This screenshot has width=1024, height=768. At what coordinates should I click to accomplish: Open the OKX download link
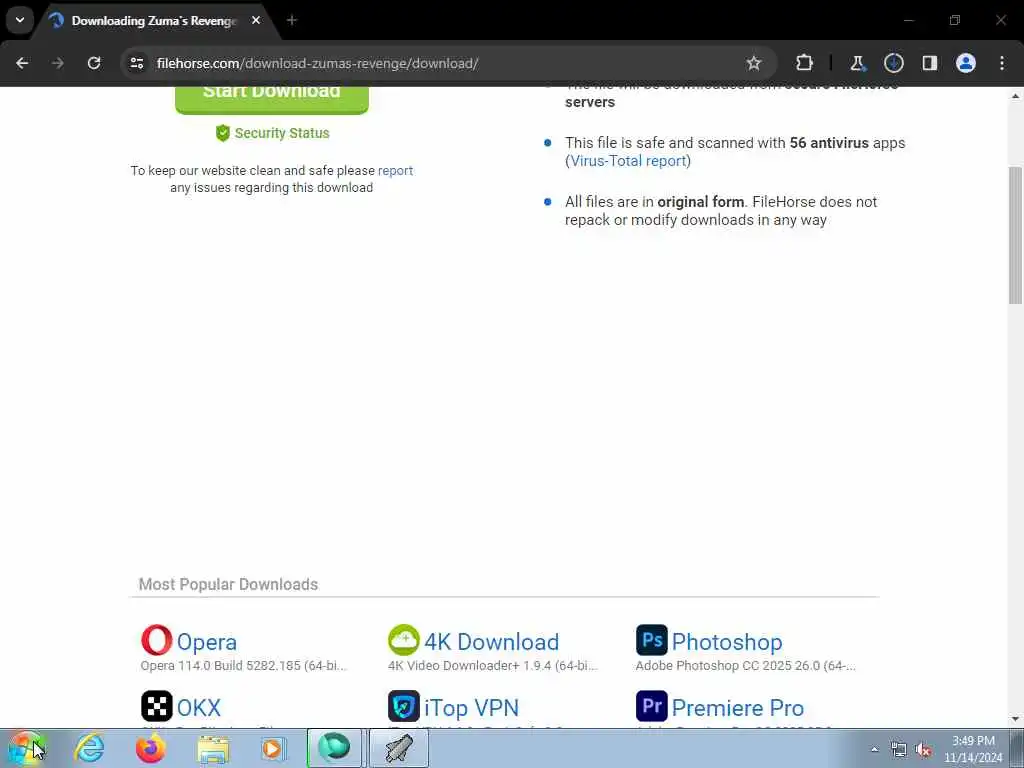[199, 708]
